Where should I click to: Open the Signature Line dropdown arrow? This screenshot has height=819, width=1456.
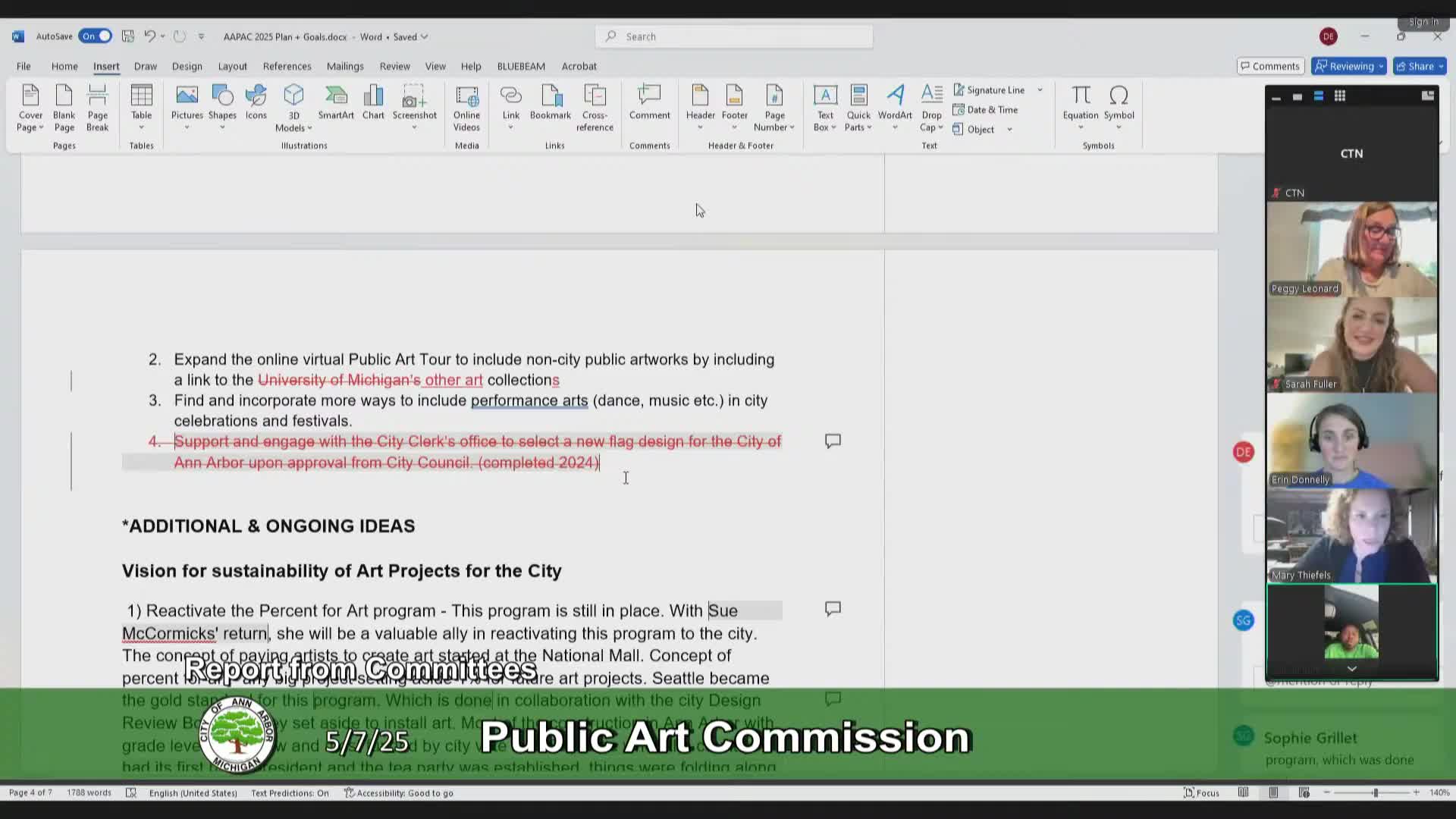[1040, 89]
